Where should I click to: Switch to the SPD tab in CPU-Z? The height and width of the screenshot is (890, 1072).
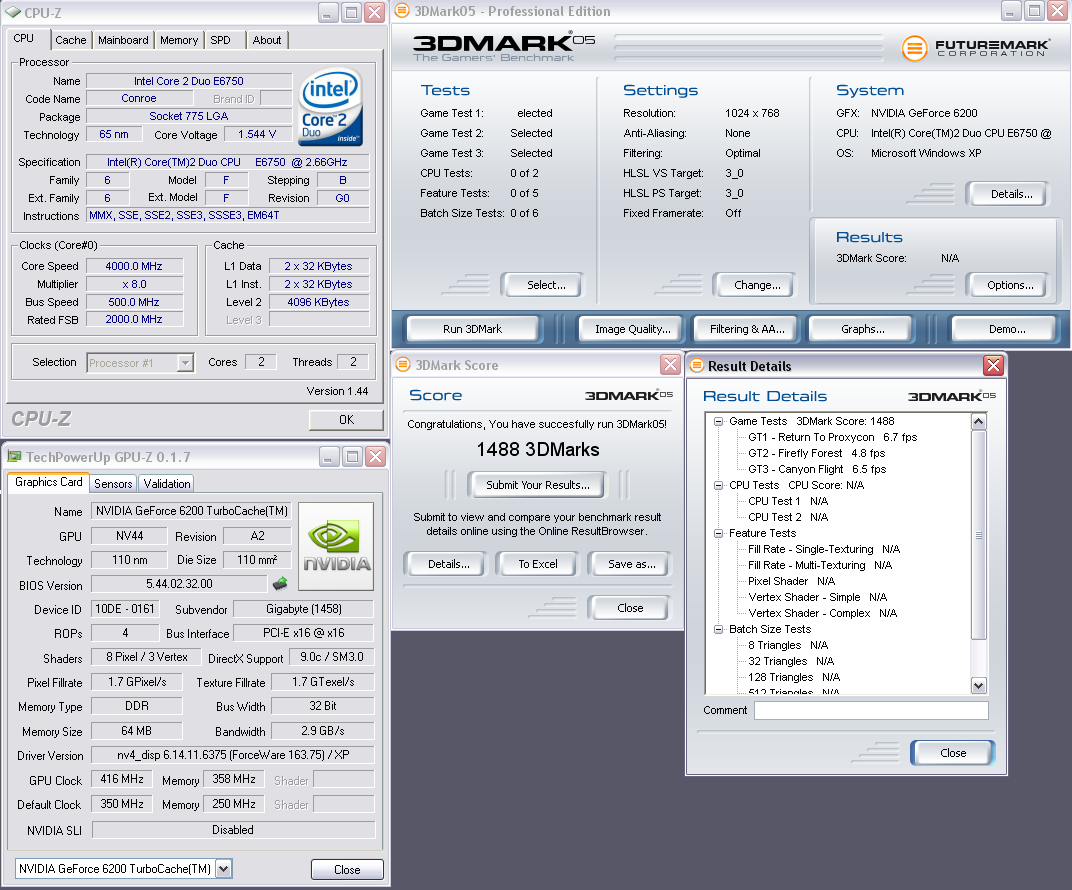220,40
